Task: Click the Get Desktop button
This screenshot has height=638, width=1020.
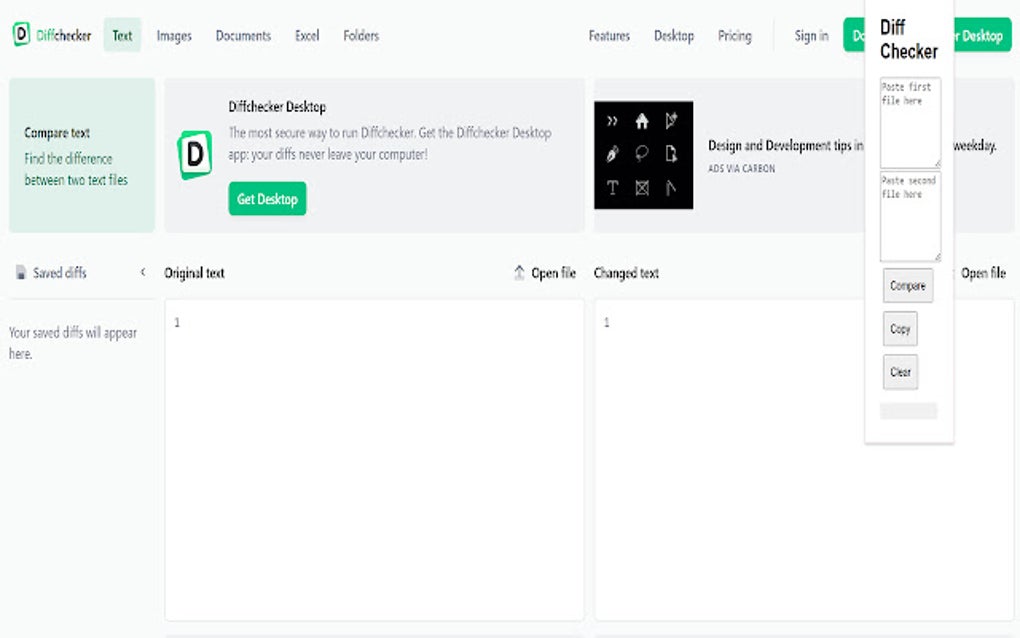Action: pyautogui.click(x=268, y=199)
